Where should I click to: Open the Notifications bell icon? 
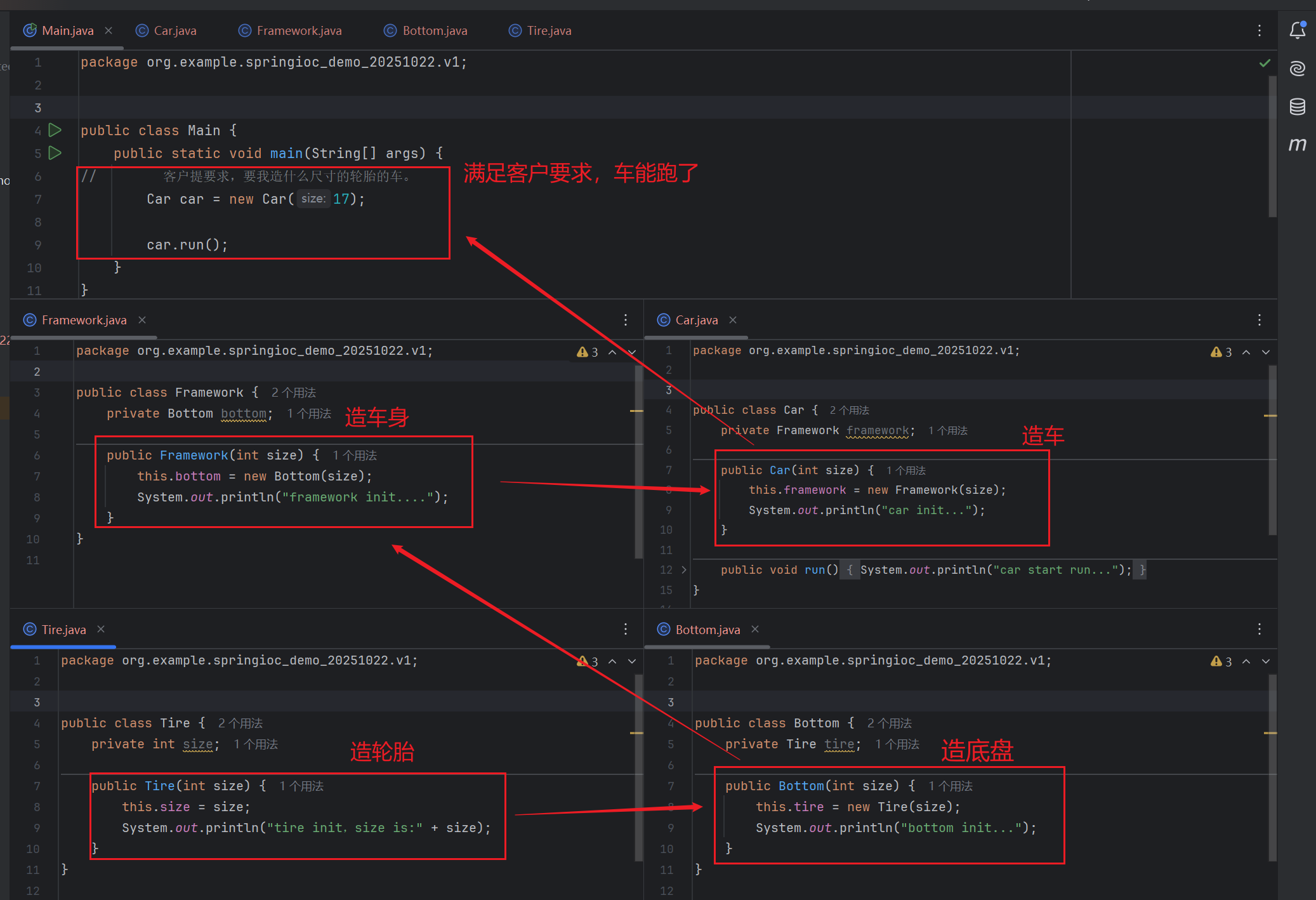click(1298, 30)
